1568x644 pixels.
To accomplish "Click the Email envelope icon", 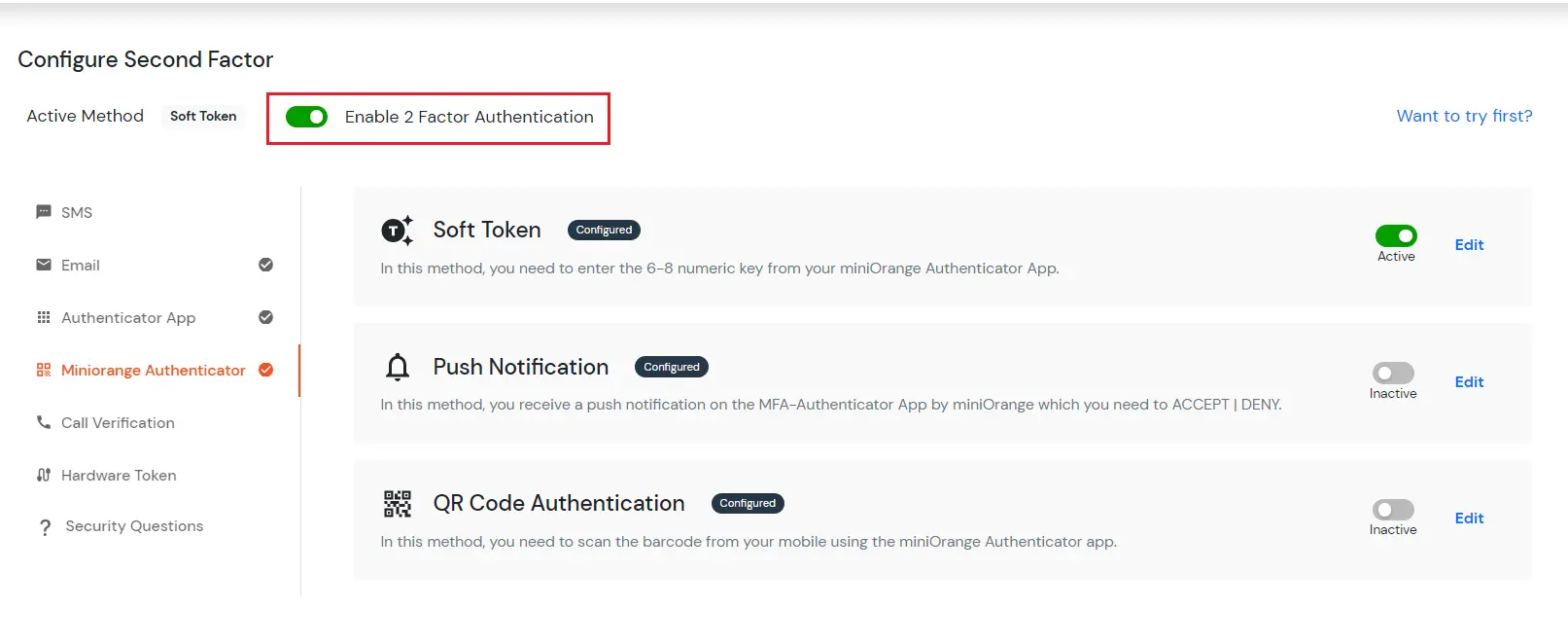I will (x=43, y=265).
